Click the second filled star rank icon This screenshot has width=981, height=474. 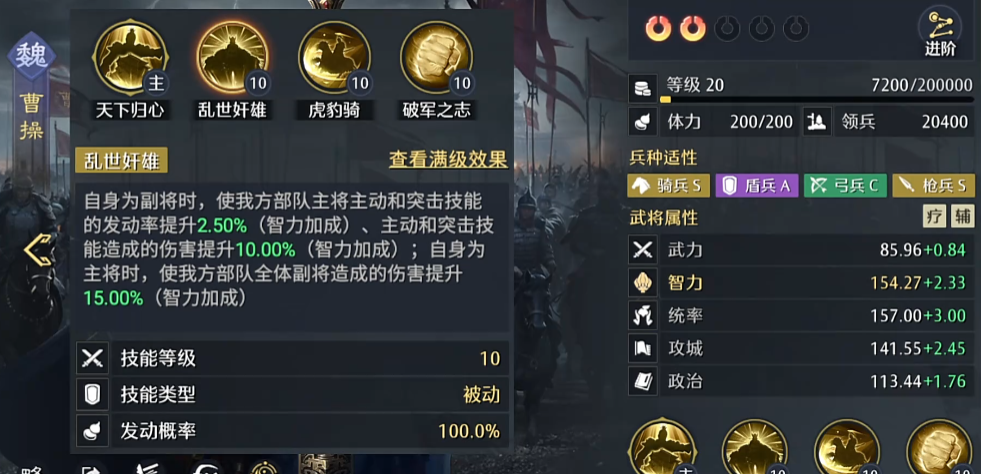click(x=693, y=29)
